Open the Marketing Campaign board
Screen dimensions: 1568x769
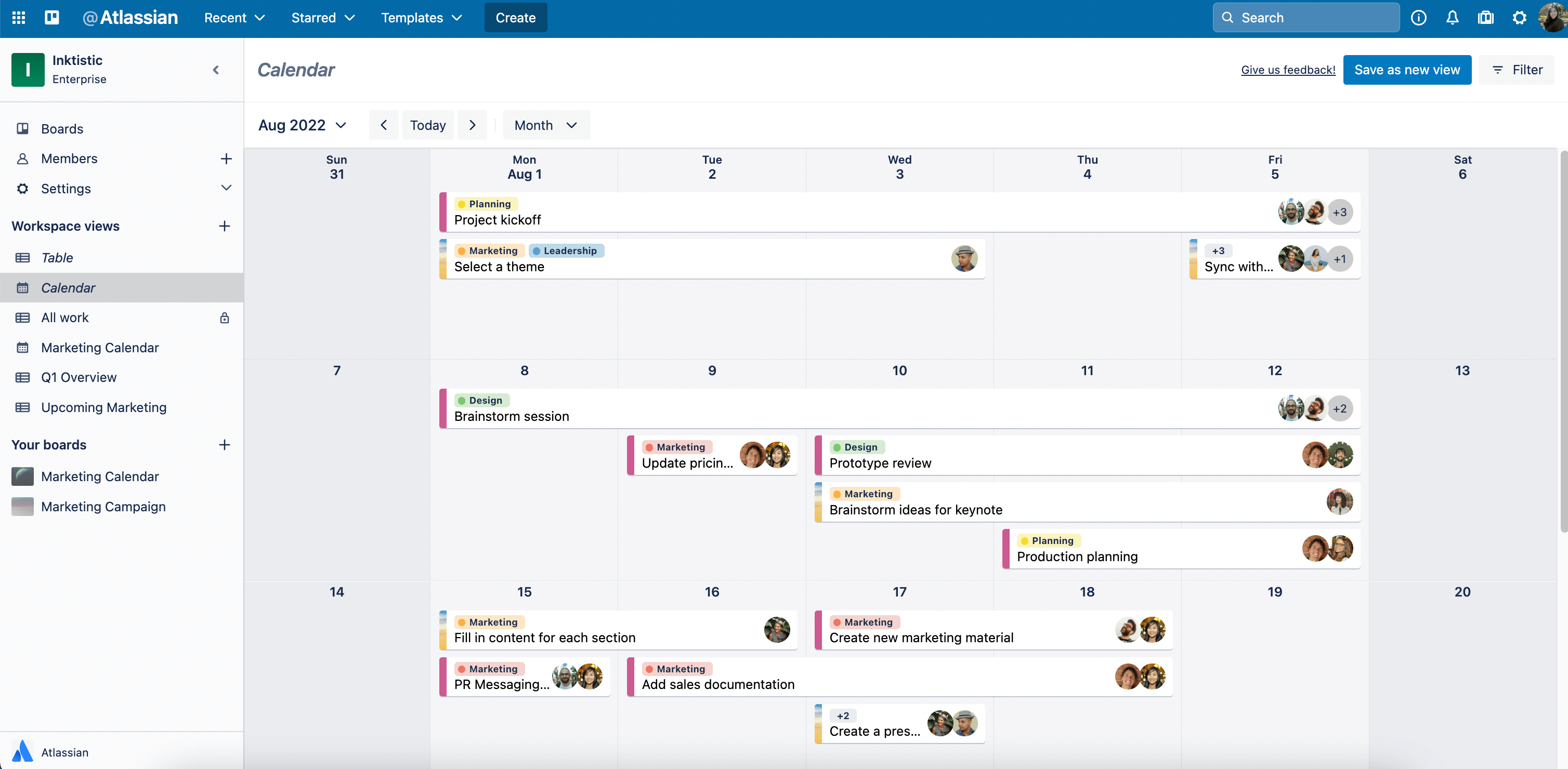coord(103,506)
